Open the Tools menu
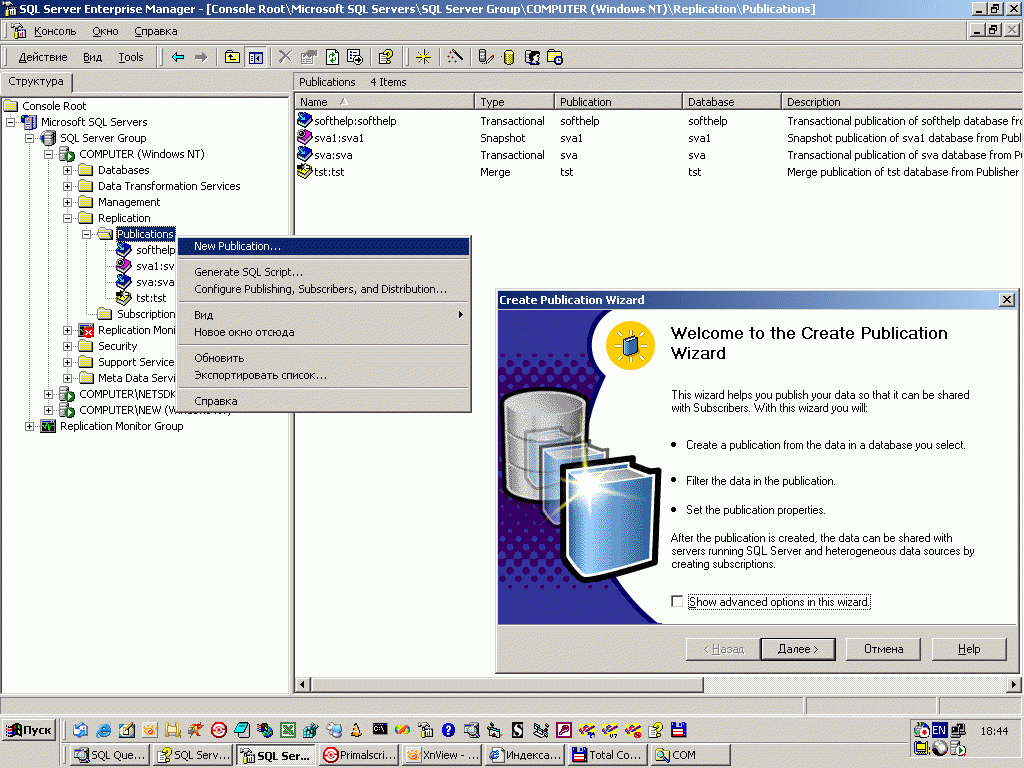This screenshot has height=768, width=1024. 131,57
